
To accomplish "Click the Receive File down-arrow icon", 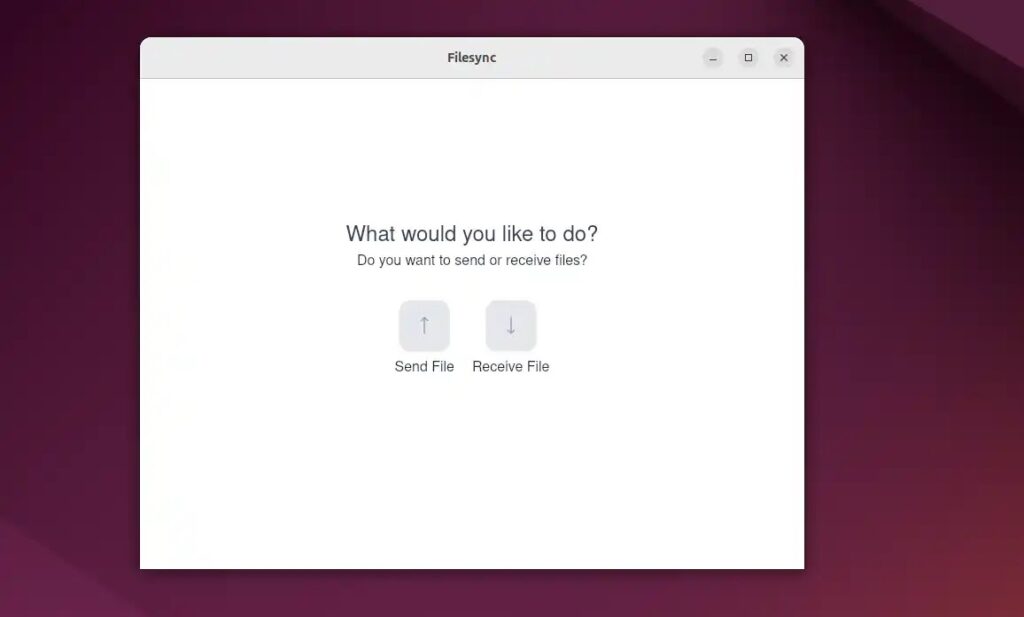I will [x=511, y=326].
